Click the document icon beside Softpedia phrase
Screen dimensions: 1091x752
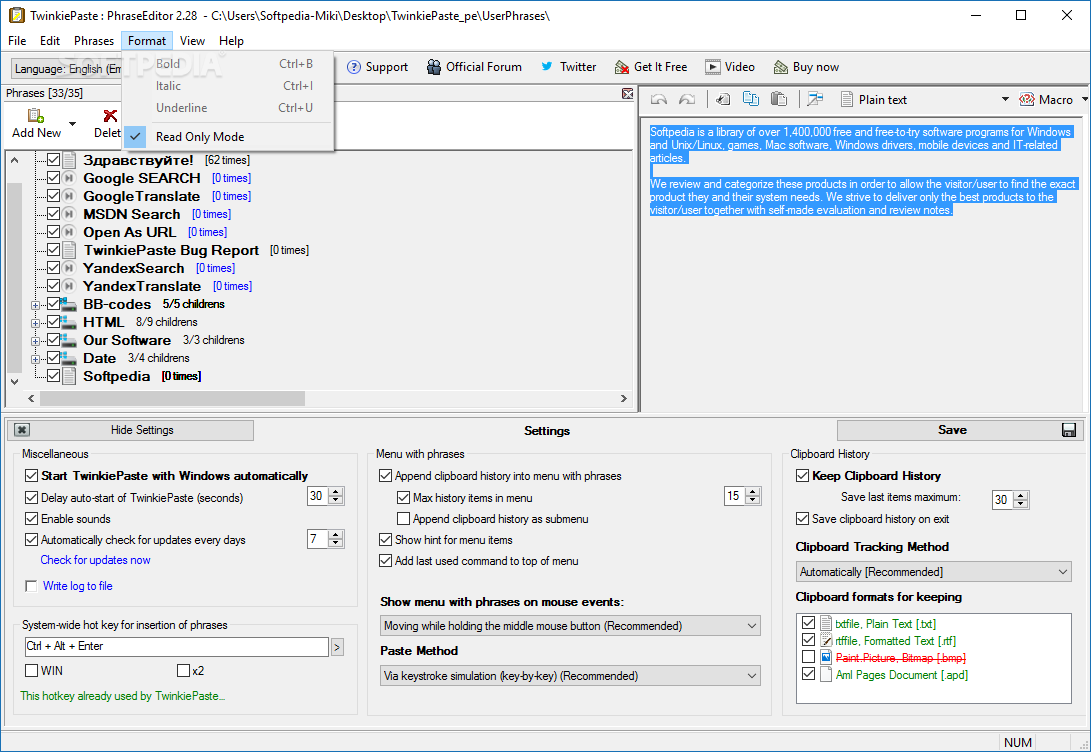69,376
